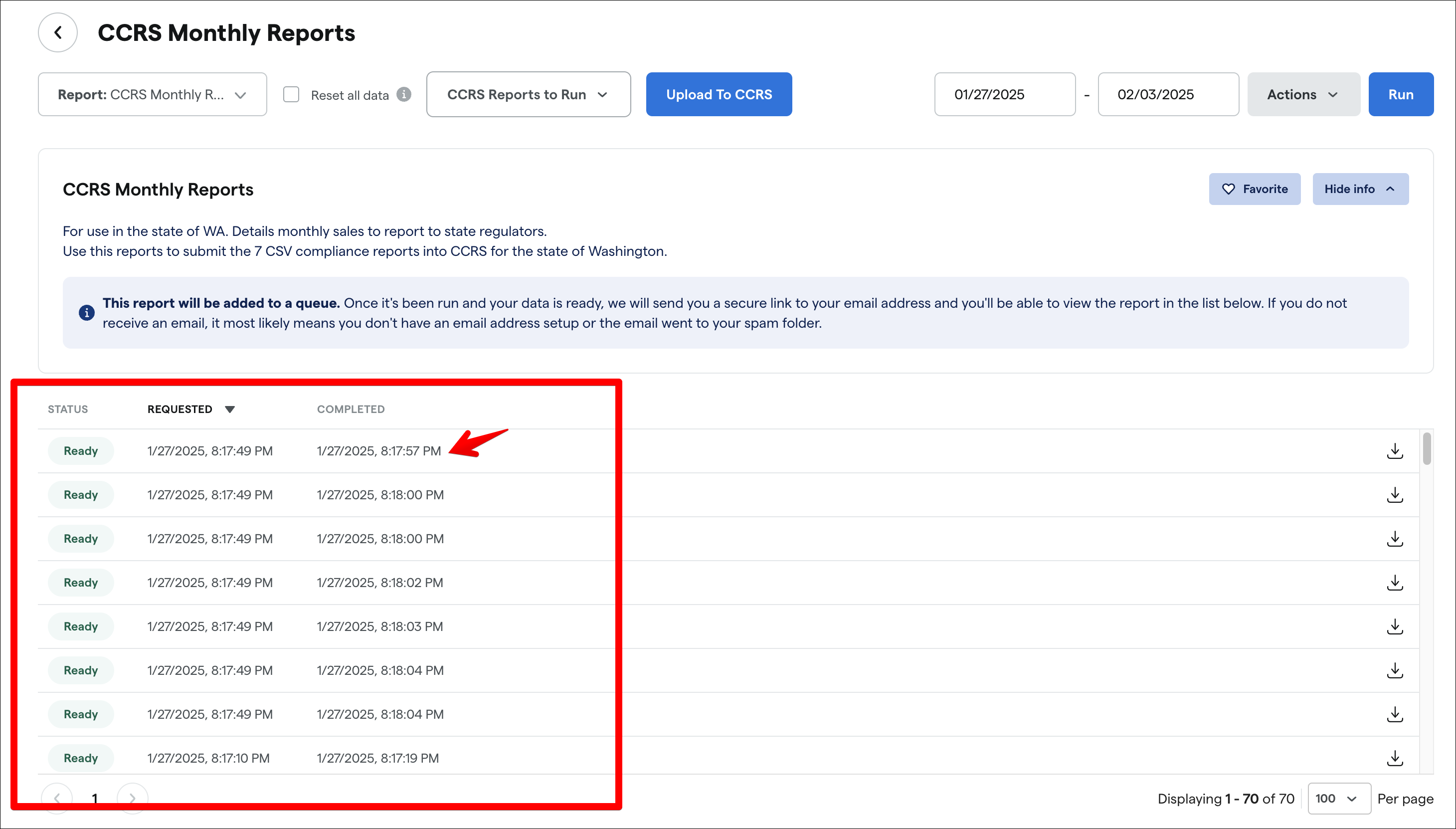This screenshot has width=1456, height=829.
Task: Download the second report completed 8:18:00 PM
Action: [x=1395, y=539]
